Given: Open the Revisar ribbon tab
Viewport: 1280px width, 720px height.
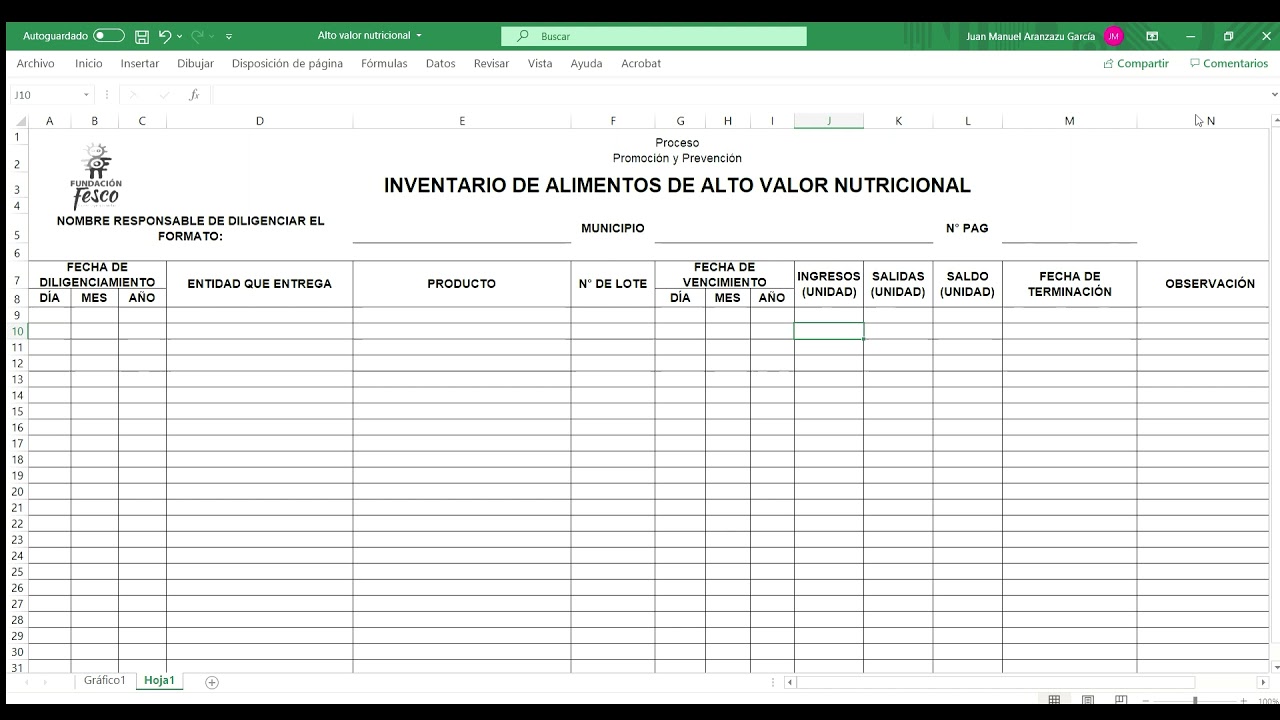Looking at the screenshot, I should pyautogui.click(x=492, y=63).
